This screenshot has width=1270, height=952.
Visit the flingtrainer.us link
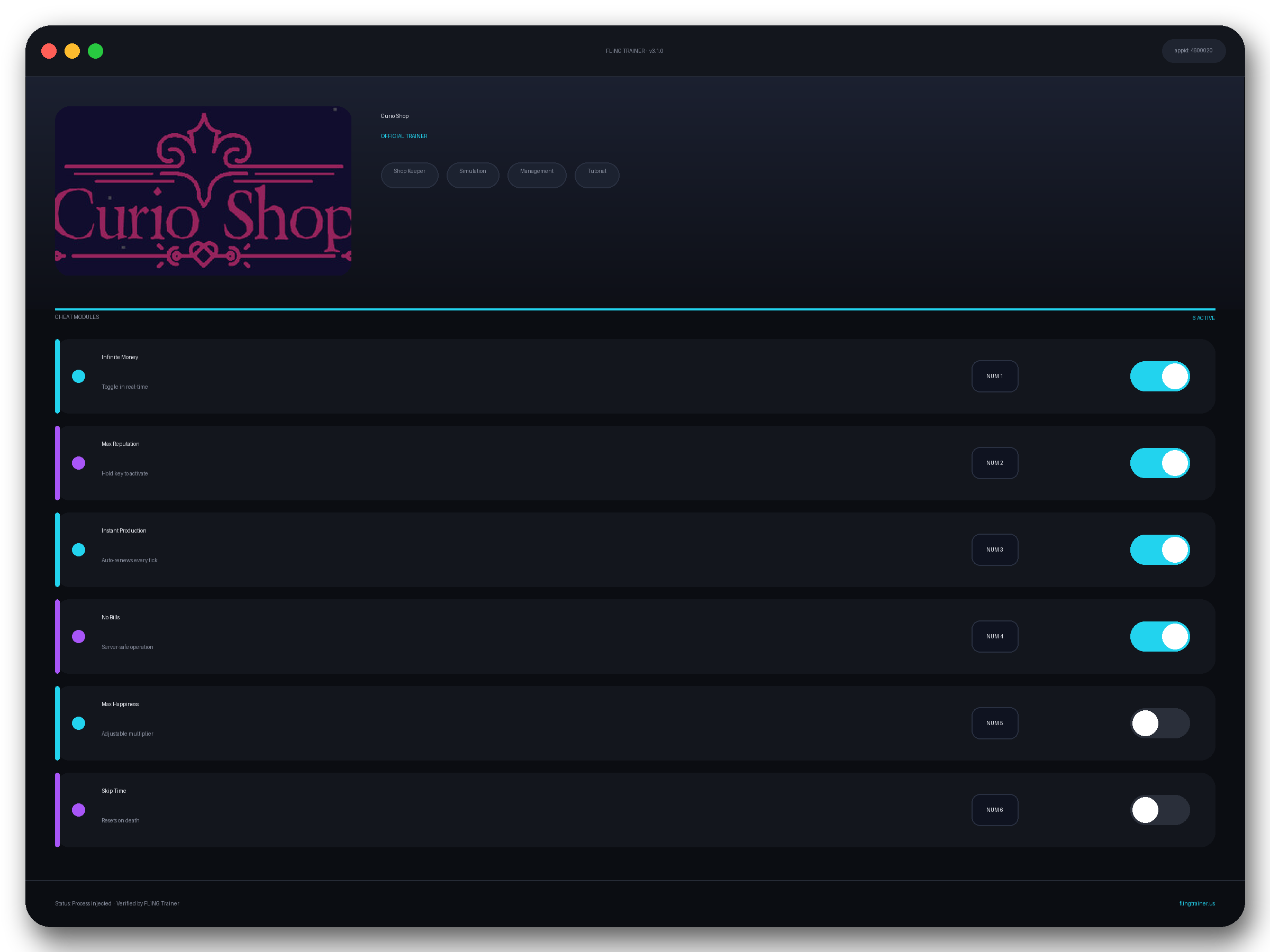tap(1196, 903)
